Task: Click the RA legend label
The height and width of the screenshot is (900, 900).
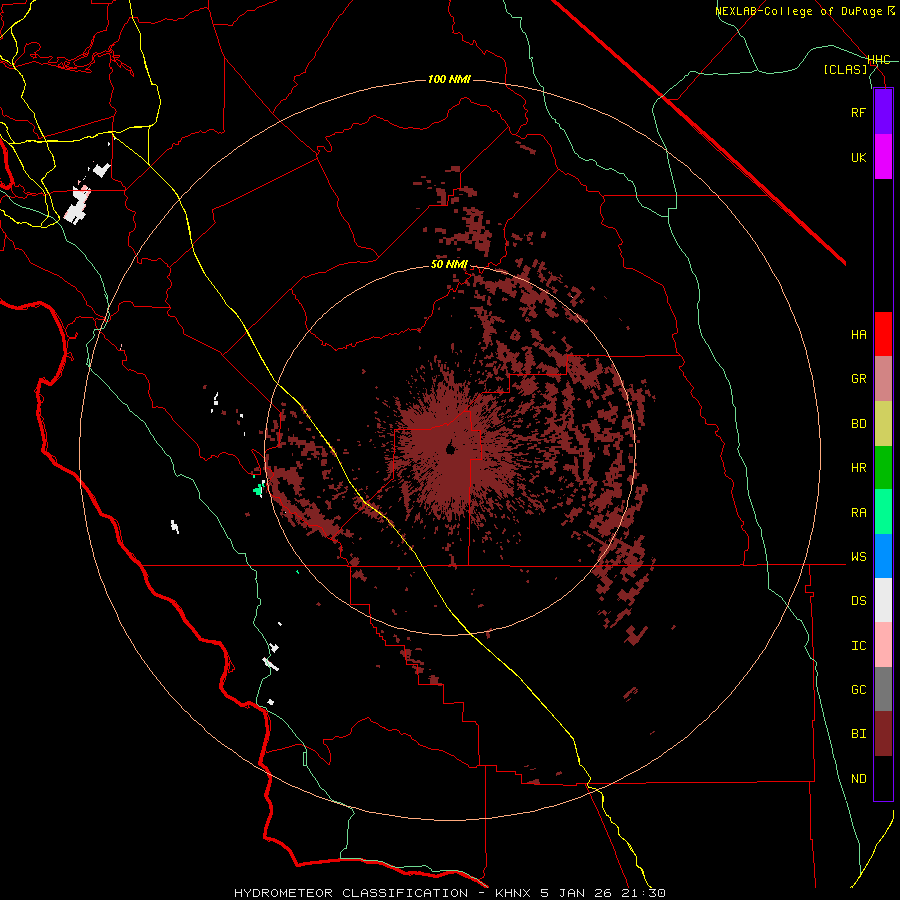Action: (858, 512)
